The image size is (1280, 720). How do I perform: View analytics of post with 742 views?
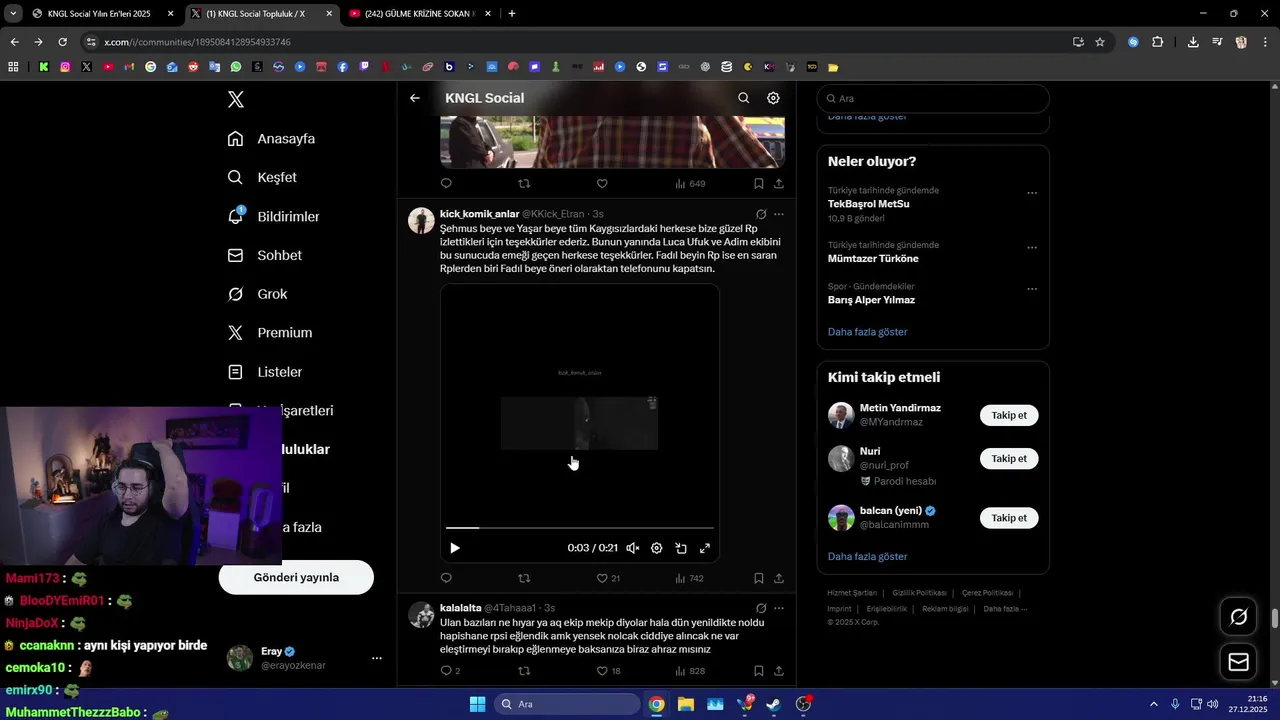[689, 578]
